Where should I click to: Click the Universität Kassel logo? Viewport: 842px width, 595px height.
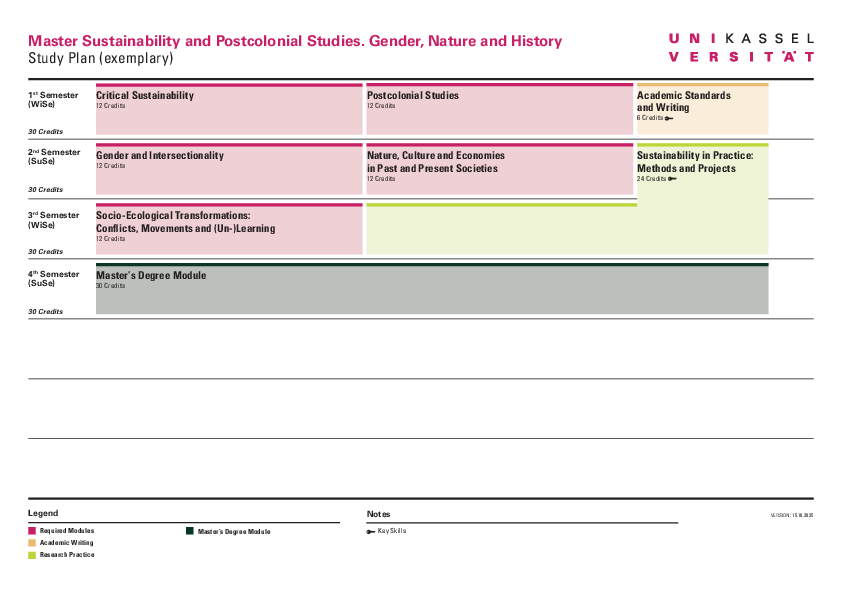[x=740, y=45]
